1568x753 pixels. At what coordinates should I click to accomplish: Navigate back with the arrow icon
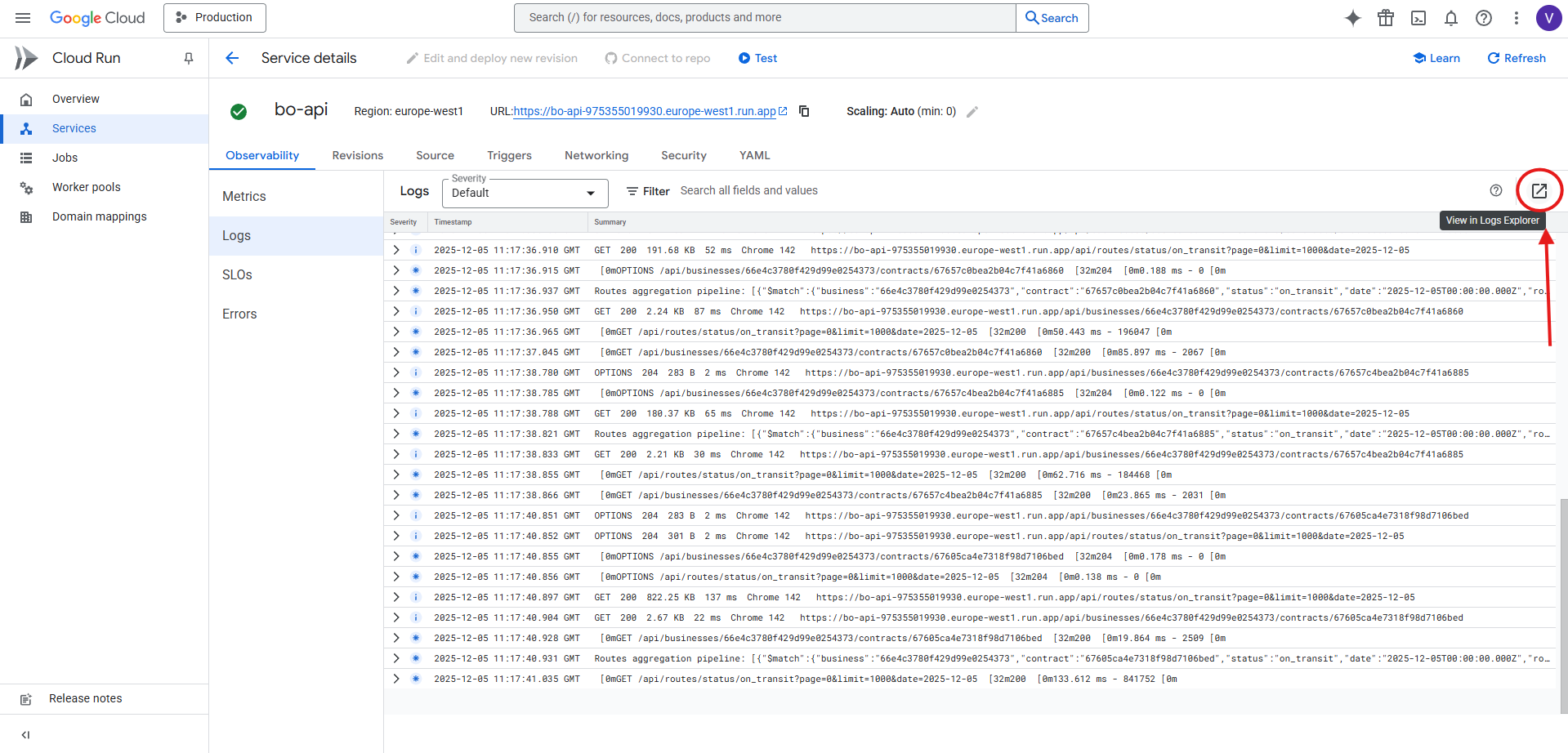(232, 58)
